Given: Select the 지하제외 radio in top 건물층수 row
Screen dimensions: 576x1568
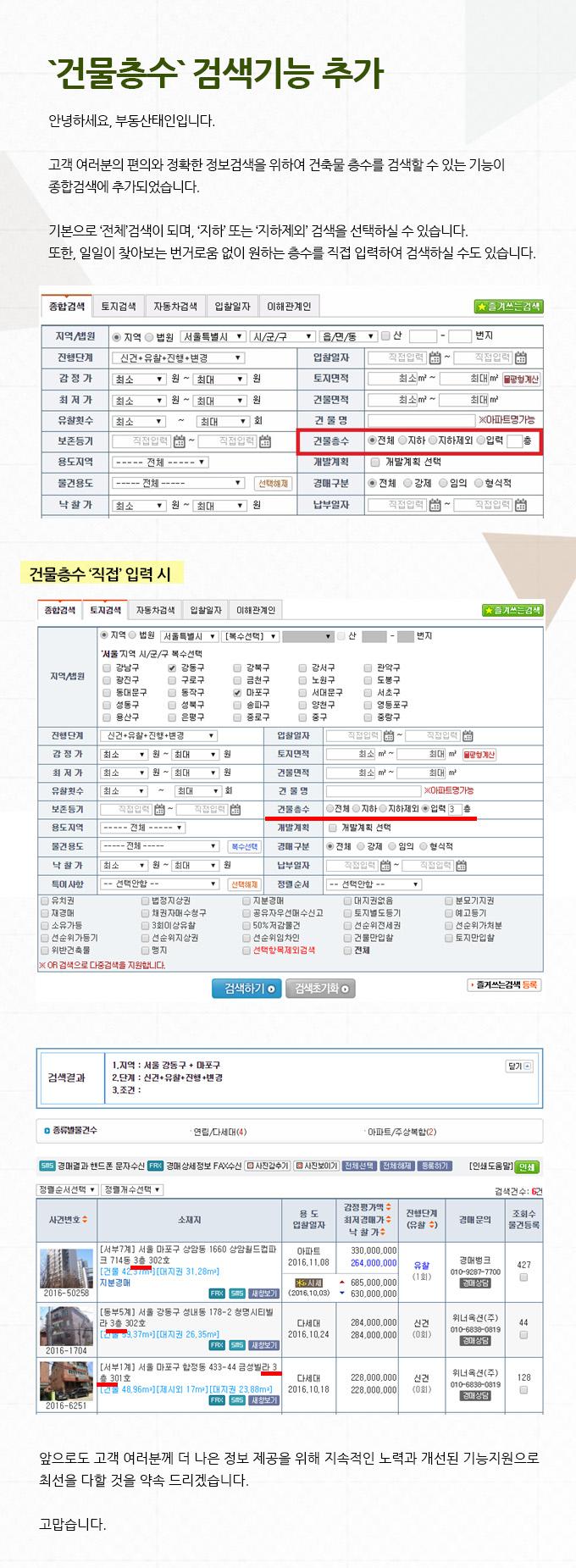Looking at the screenshot, I should (433, 440).
